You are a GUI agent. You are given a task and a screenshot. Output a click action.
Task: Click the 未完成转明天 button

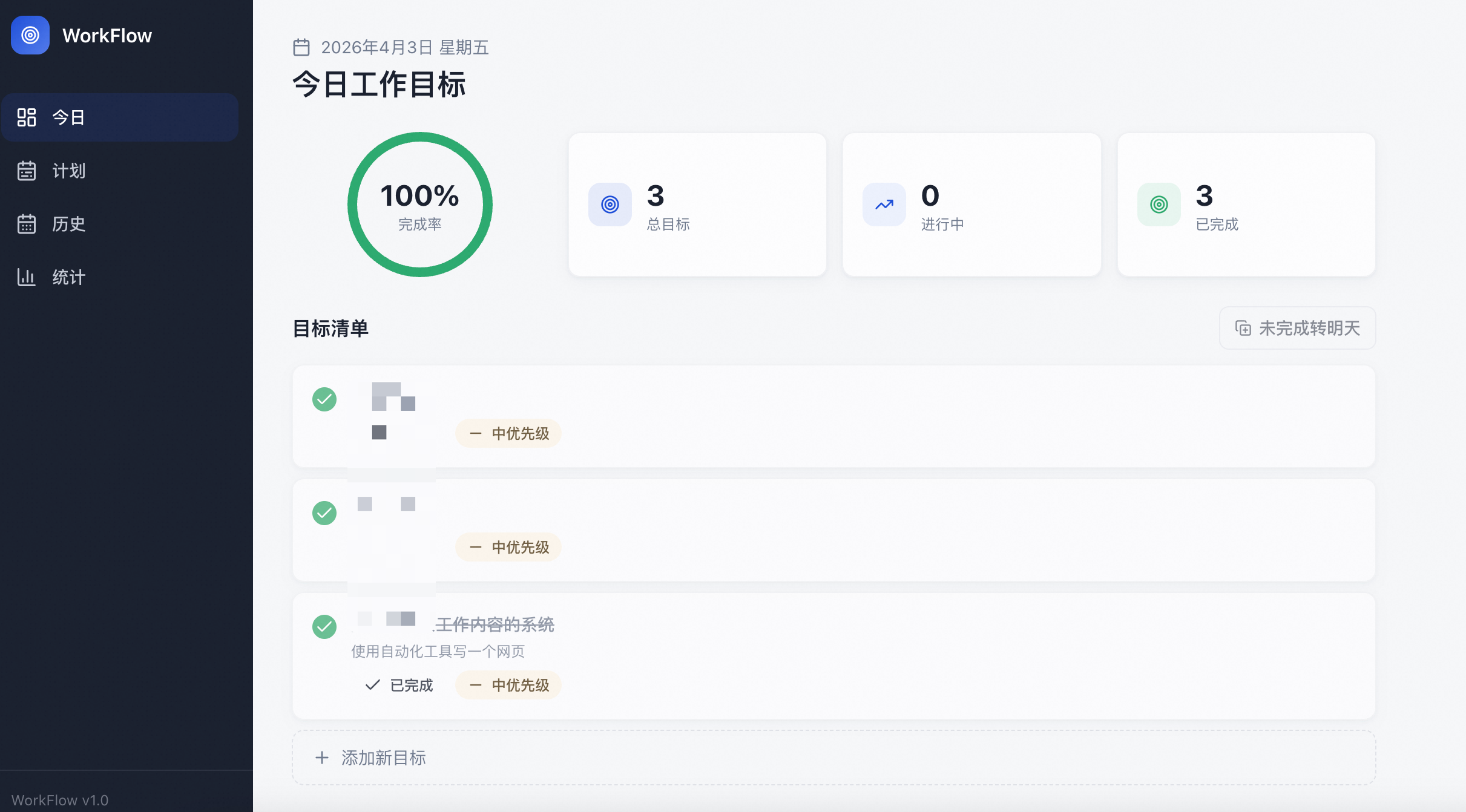coord(1297,328)
